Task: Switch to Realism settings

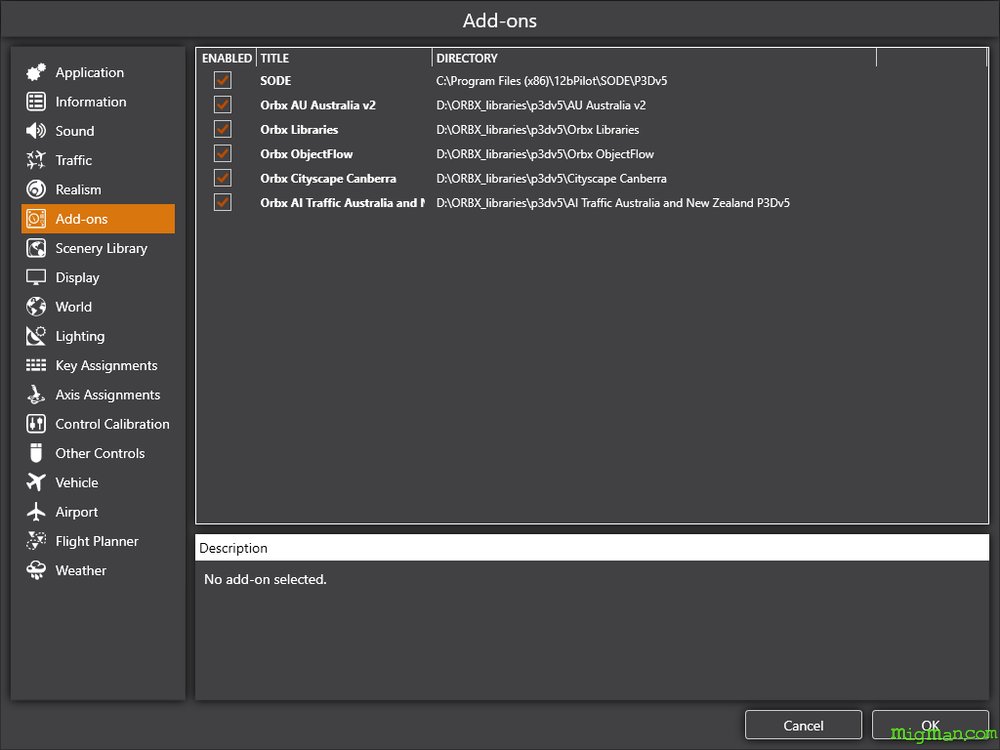Action: click(x=98, y=189)
